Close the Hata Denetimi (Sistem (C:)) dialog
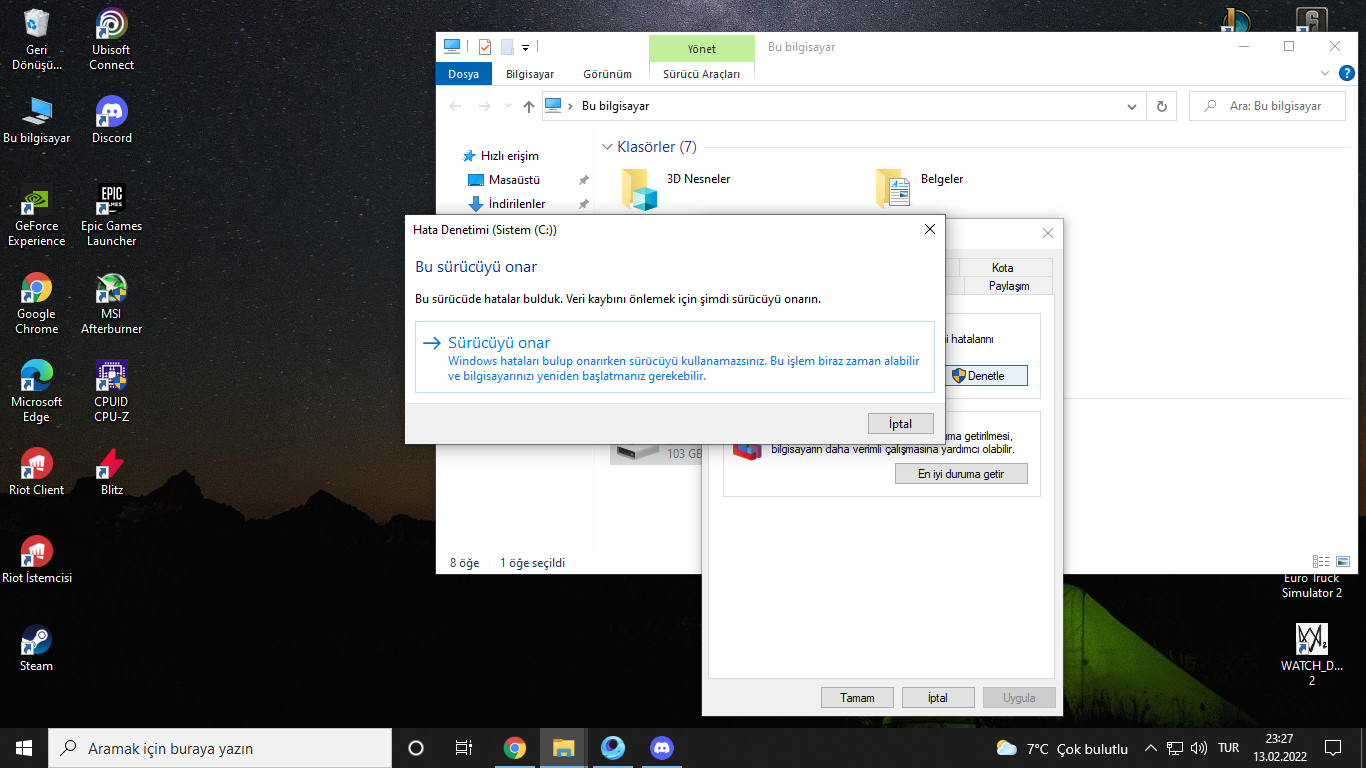The image size is (1366, 768). pos(930,229)
